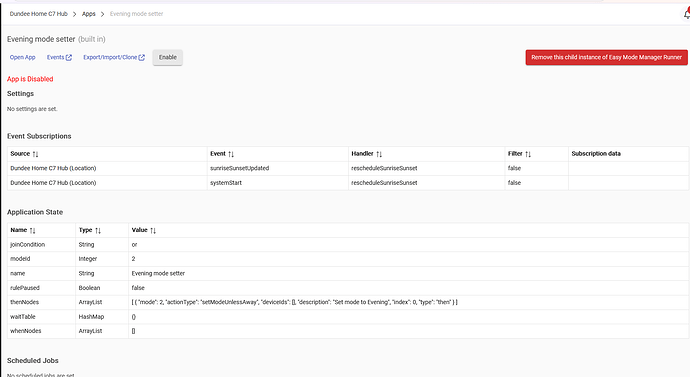
Task: Click Boolean type of rulePaused
Action: click(89, 288)
